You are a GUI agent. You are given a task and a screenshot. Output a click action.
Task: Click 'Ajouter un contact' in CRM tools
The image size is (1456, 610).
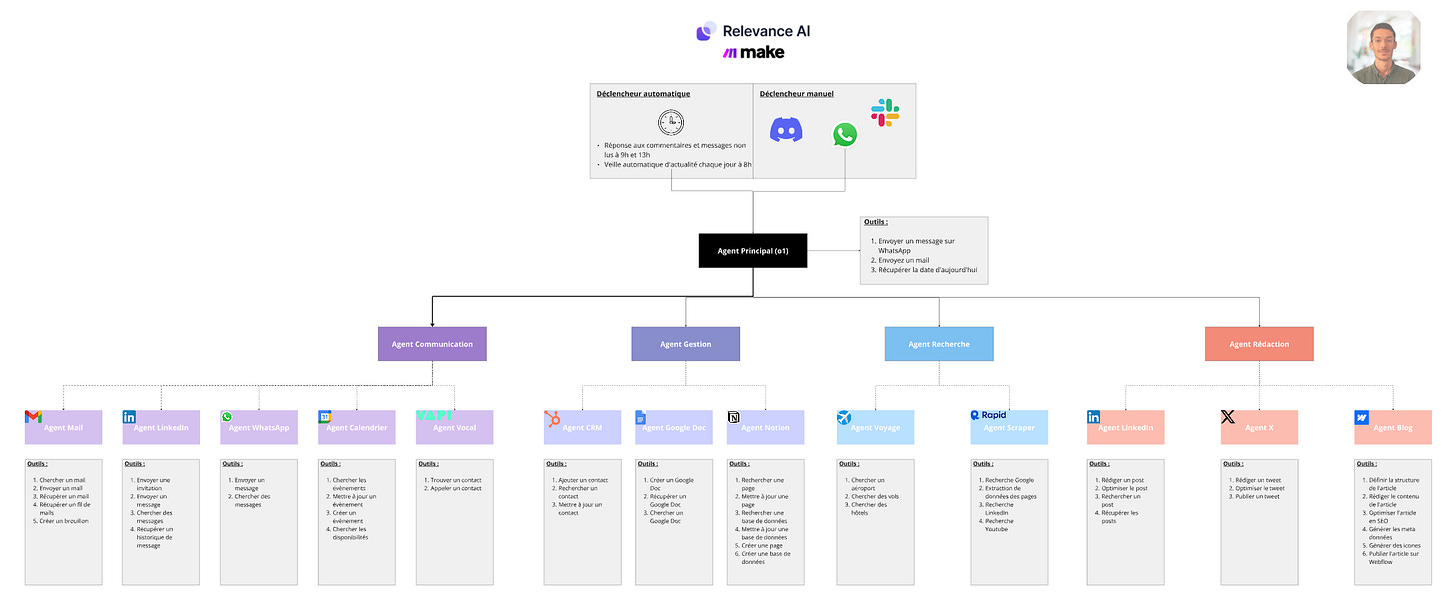pos(583,480)
